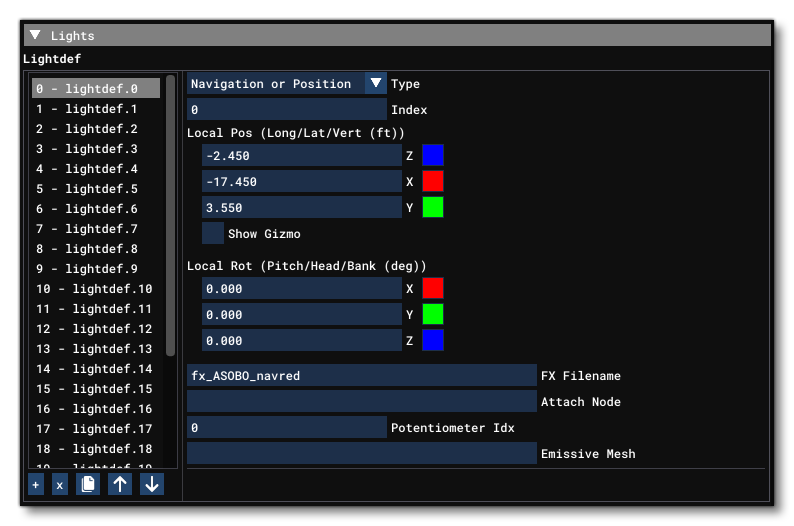Edit Local Pos Y value 3.550

pos(302,207)
